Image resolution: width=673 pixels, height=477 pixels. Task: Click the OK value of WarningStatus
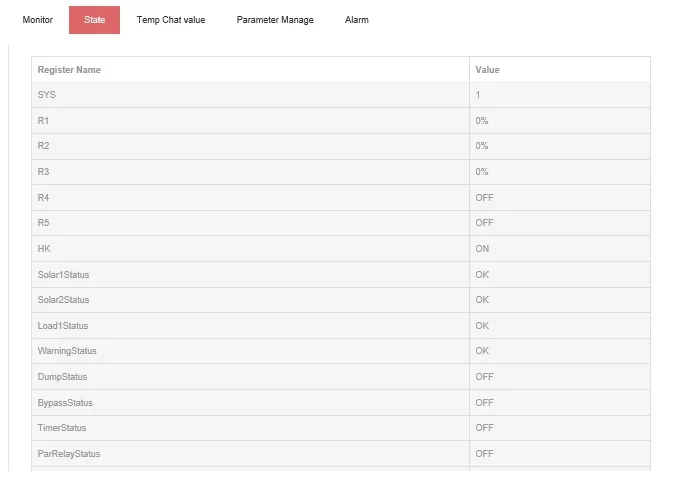tap(482, 351)
